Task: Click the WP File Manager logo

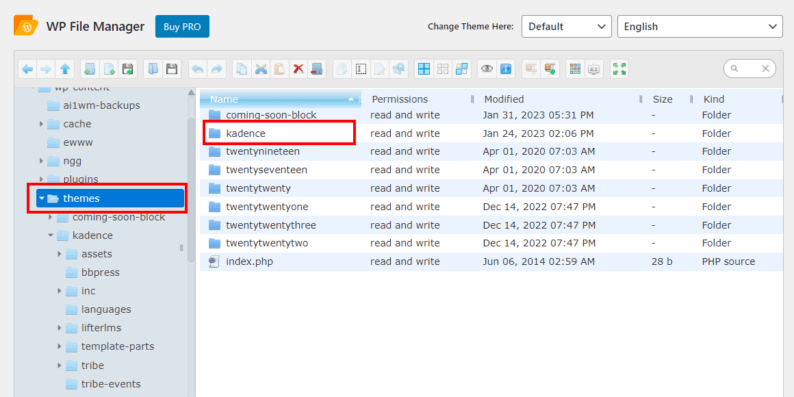Action: pyautogui.click(x=26, y=26)
